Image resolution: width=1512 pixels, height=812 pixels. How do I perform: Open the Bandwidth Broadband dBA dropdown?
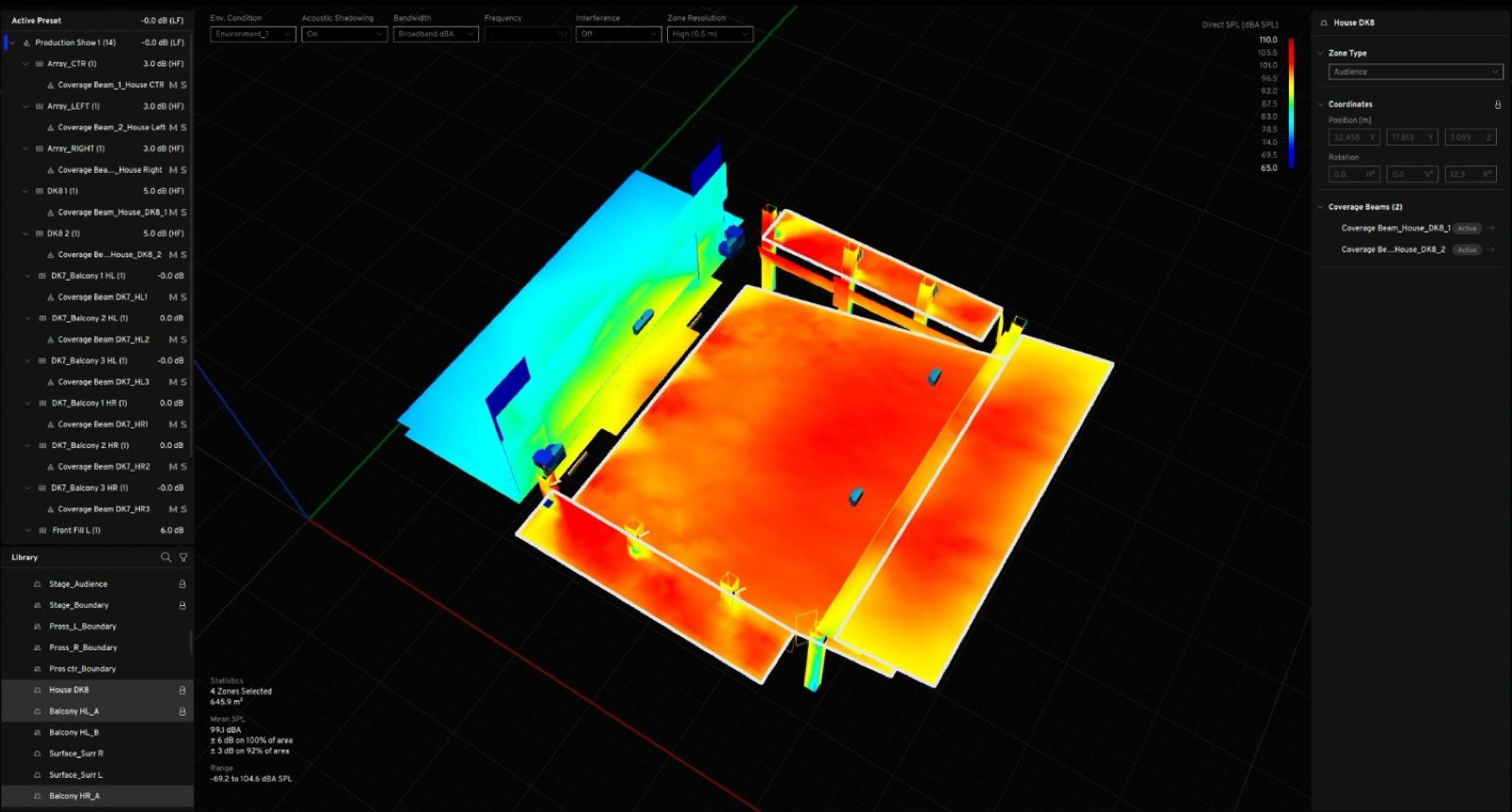point(436,34)
